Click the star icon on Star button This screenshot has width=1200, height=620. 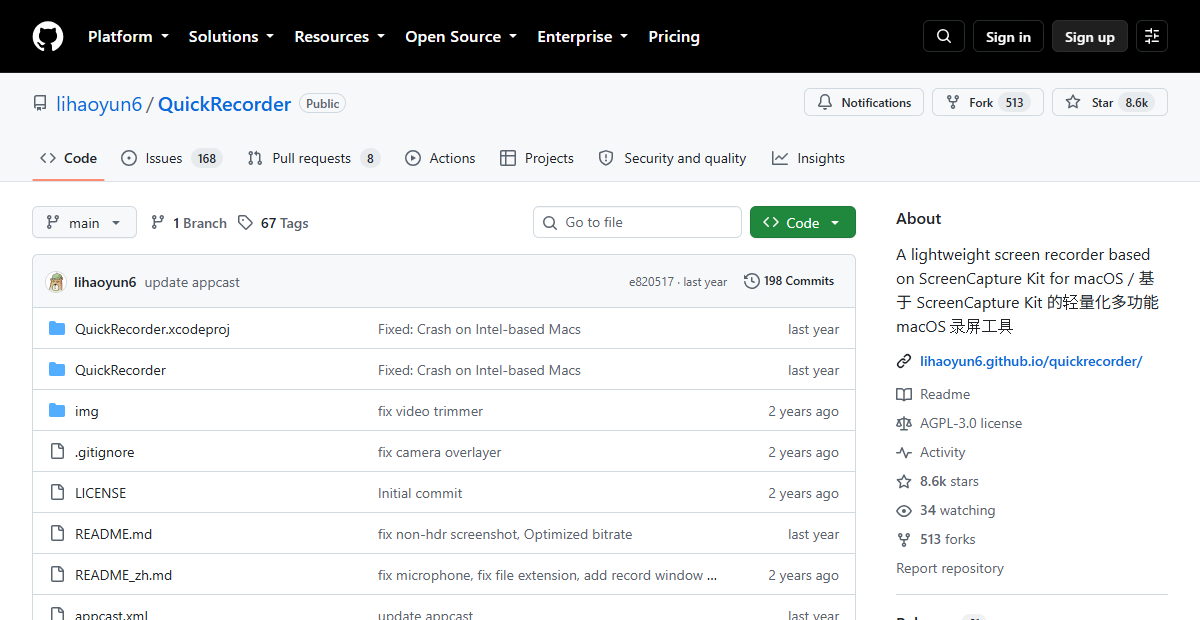tap(1073, 102)
